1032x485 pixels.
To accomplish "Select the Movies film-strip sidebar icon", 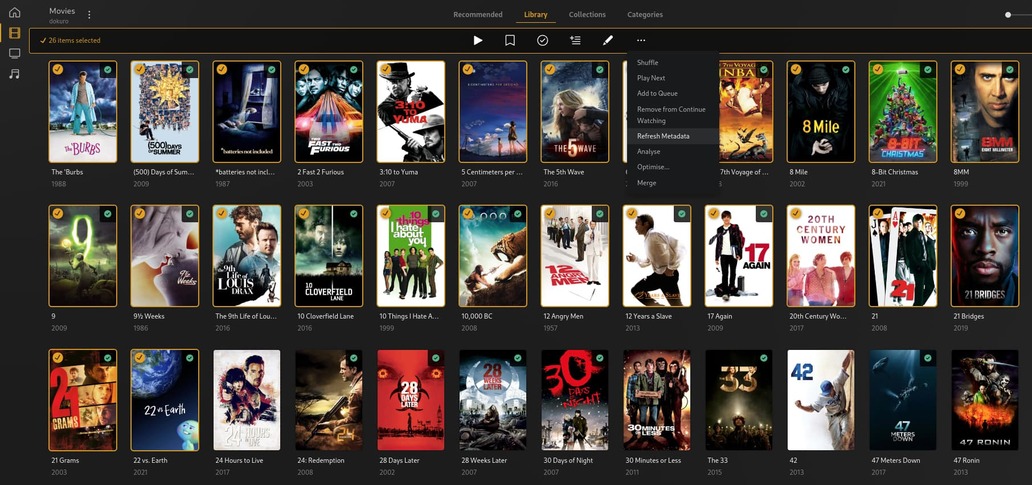I will point(14,33).
